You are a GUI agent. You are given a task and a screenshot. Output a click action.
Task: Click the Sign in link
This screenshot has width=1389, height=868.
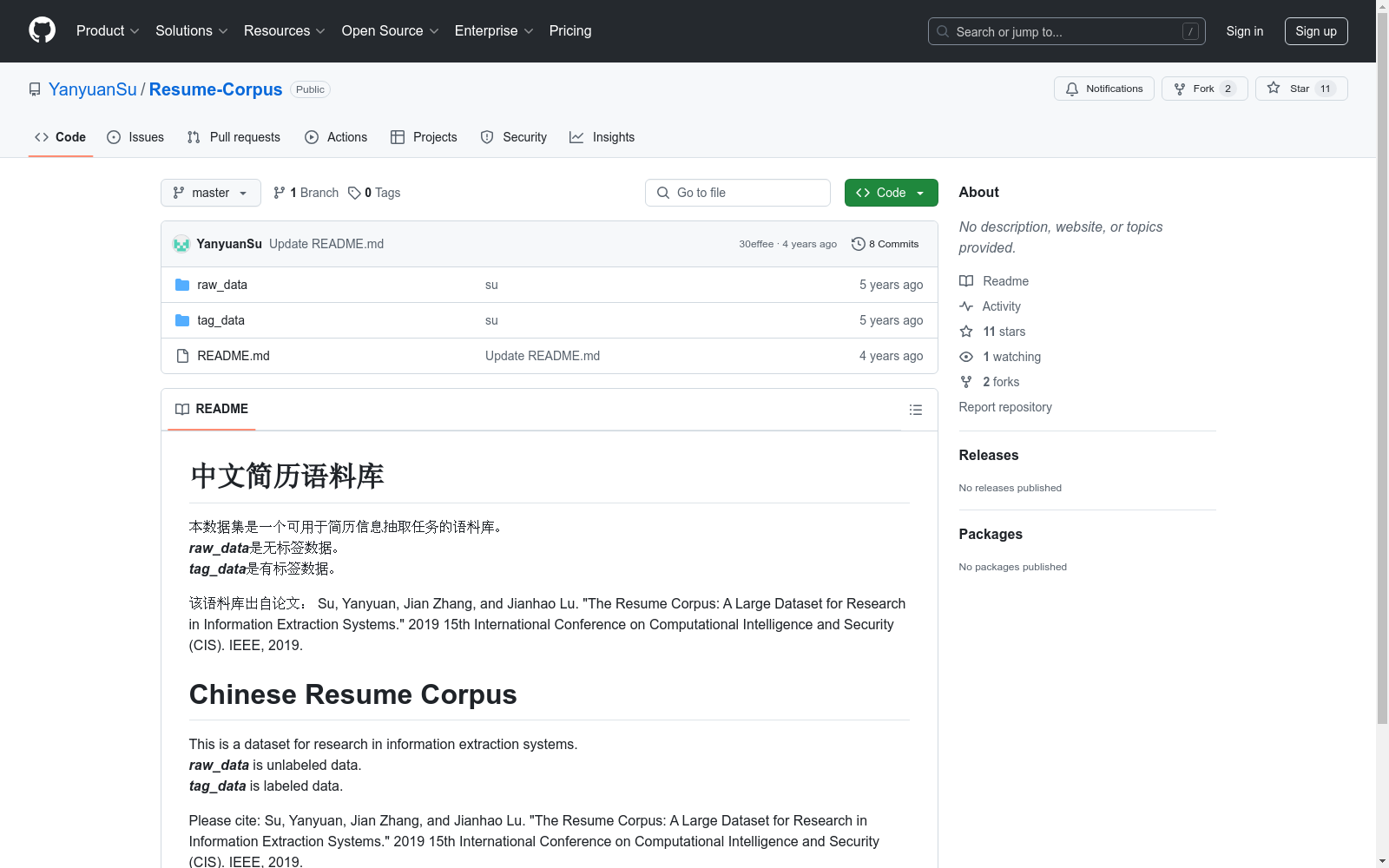pyautogui.click(x=1245, y=31)
